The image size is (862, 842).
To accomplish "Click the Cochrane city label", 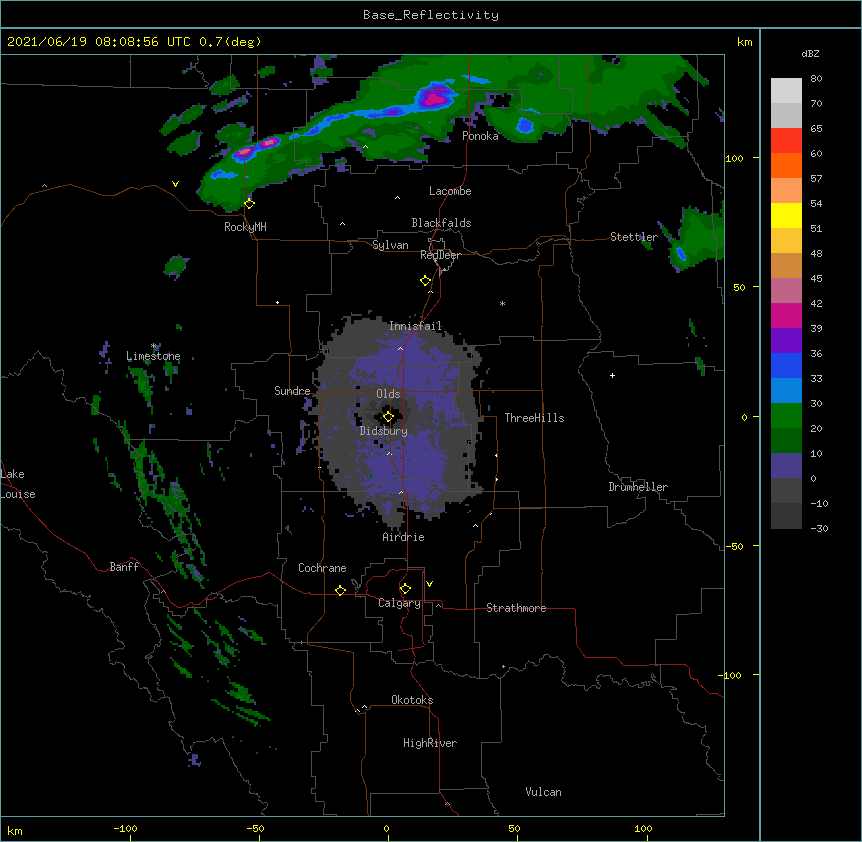I will 322,568.
